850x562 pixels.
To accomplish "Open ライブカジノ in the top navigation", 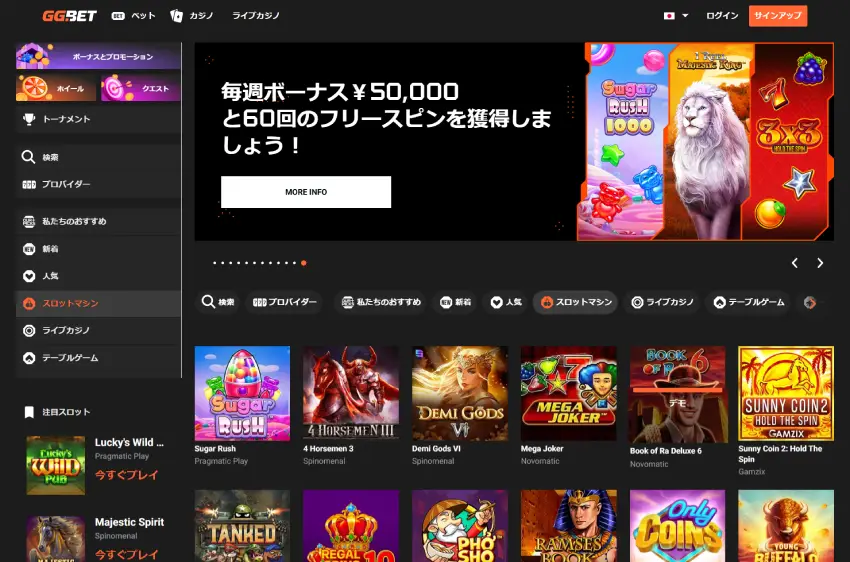I will pyautogui.click(x=256, y=16).
